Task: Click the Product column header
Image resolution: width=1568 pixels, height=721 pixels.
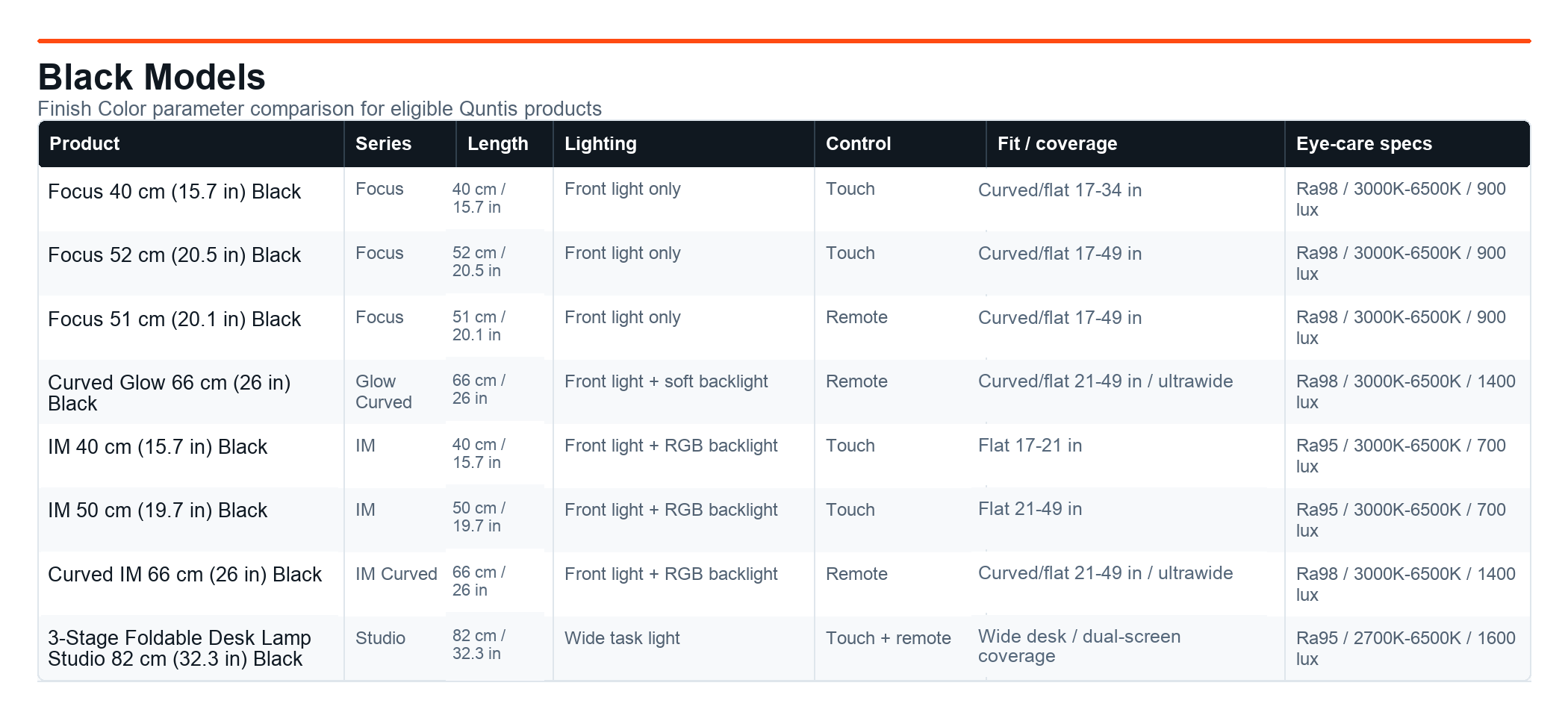Action: pyautogui.click(x=191, y=144)
